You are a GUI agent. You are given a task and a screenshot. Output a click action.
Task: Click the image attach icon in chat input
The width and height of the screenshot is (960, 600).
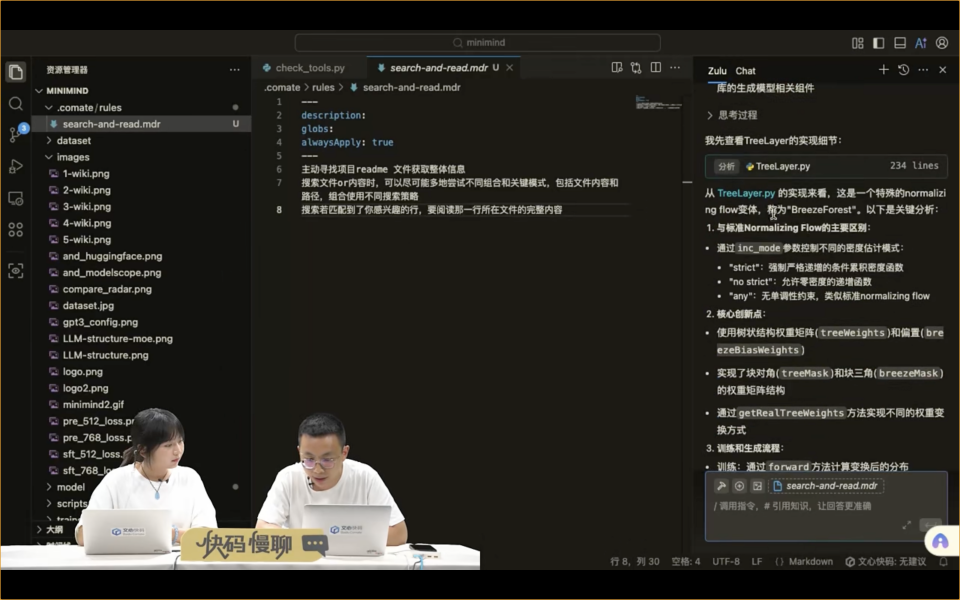(x=757, y=486)
